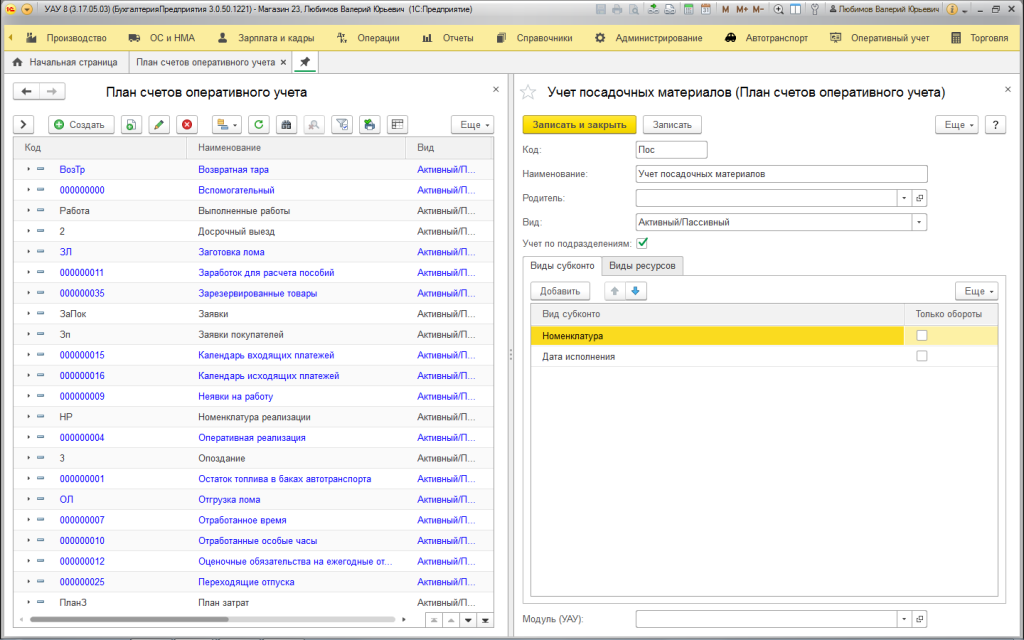The height and width of the screenshot is (640, 1024).
Task: Click the Создать button
Action: [81, 125]
